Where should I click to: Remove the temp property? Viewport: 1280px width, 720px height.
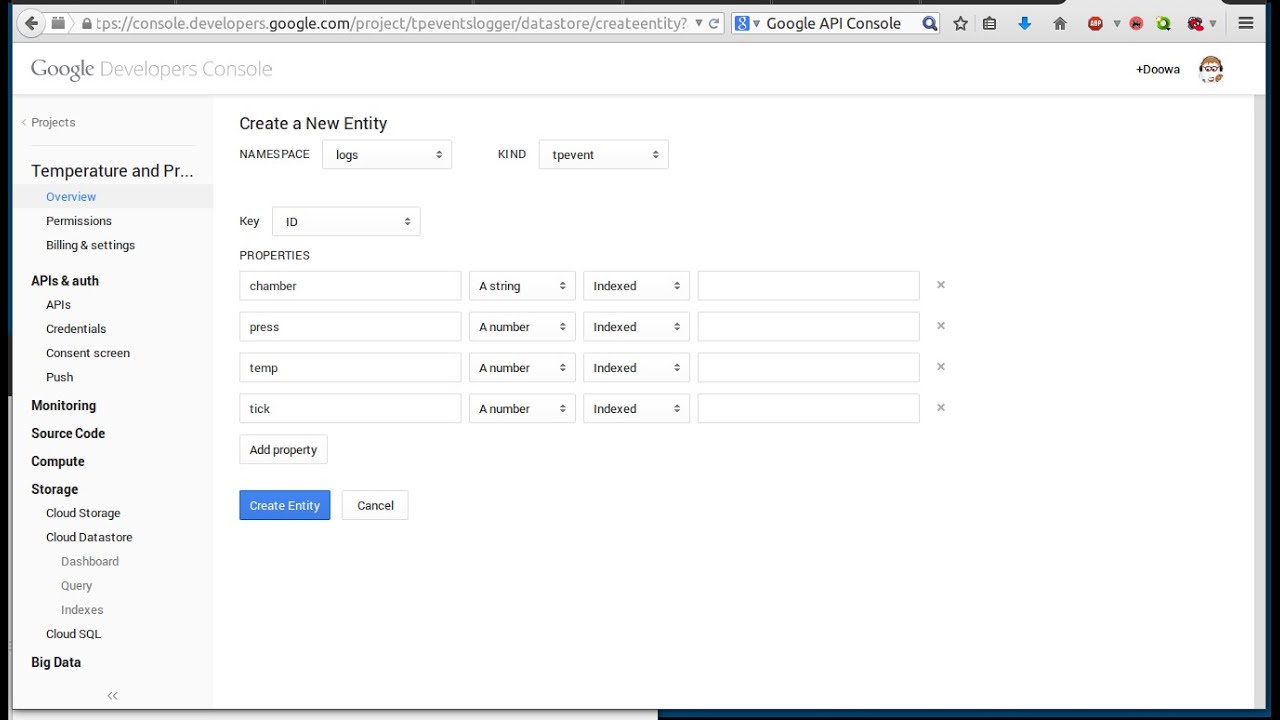[940, 367]
